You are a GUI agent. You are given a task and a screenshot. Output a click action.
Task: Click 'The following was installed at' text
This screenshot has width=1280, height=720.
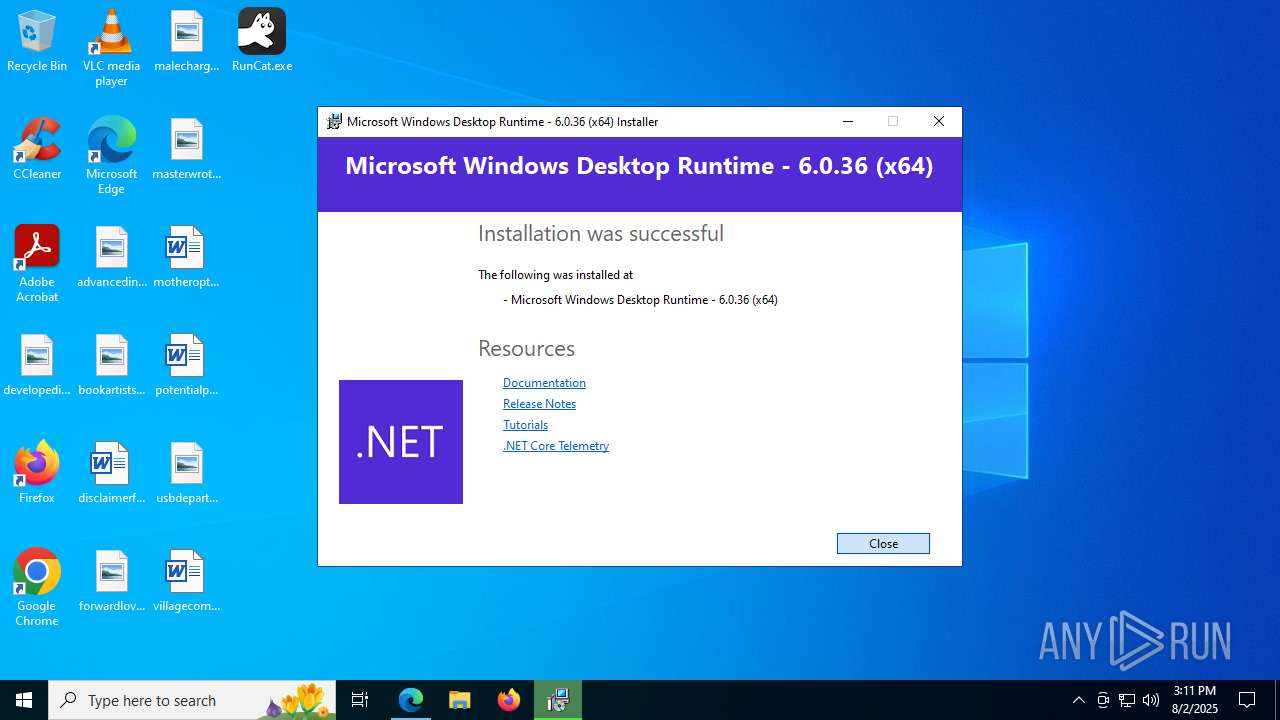(x=555, y=275)
